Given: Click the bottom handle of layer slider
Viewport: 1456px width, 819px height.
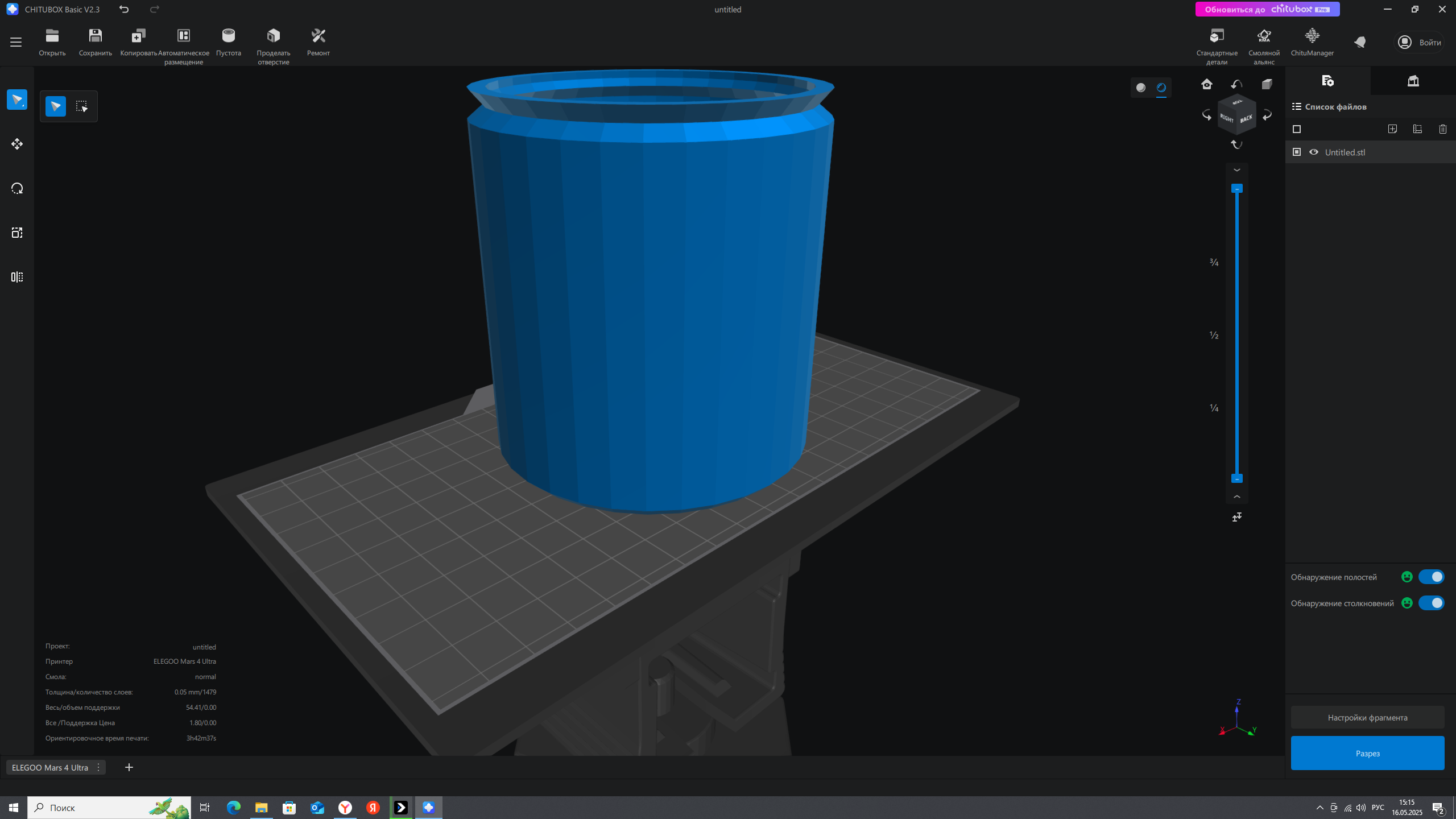Looking at the screenshot, I should [1237, 479].
